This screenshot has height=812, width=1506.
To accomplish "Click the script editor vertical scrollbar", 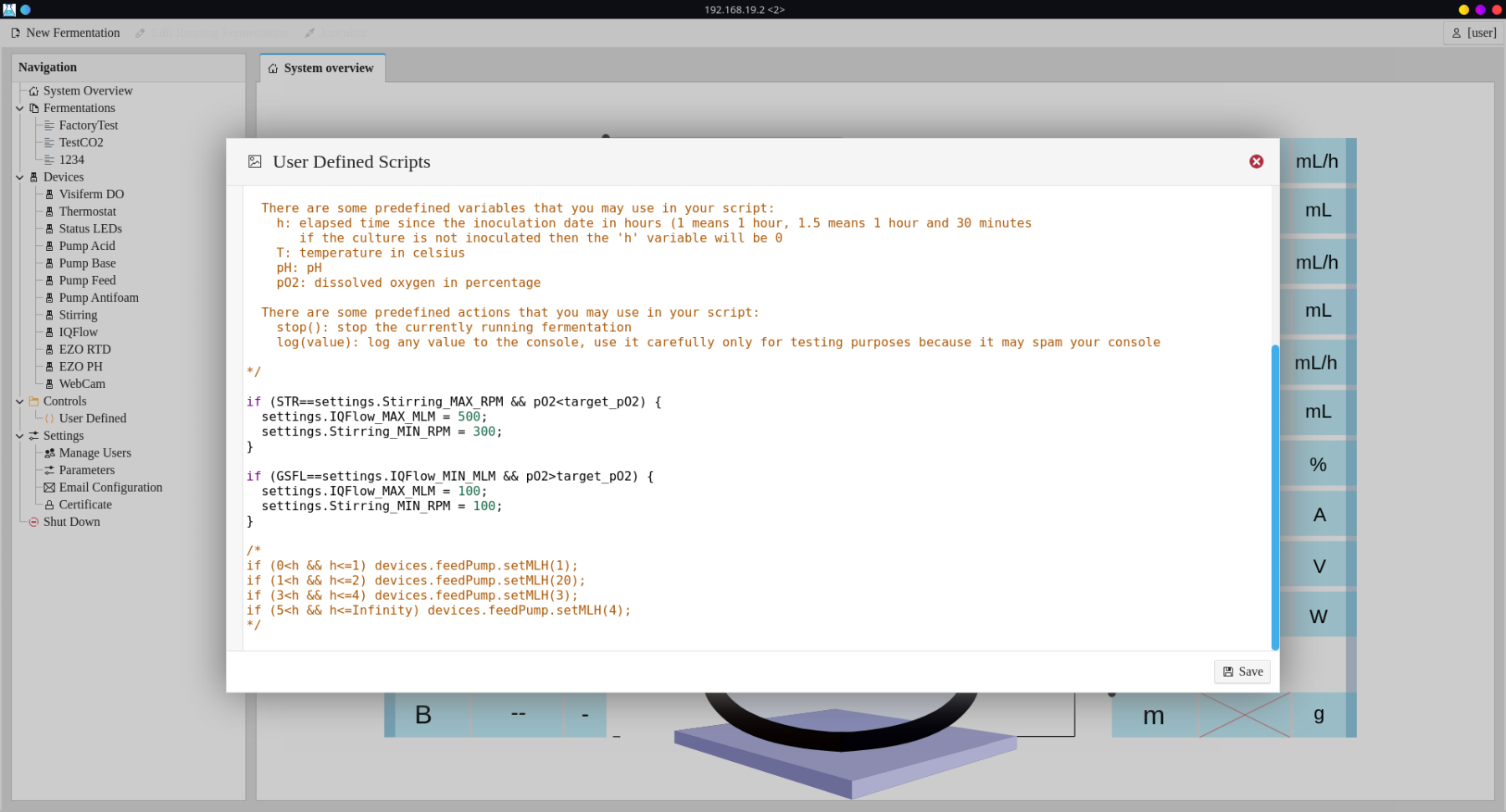I will 1275,497.
